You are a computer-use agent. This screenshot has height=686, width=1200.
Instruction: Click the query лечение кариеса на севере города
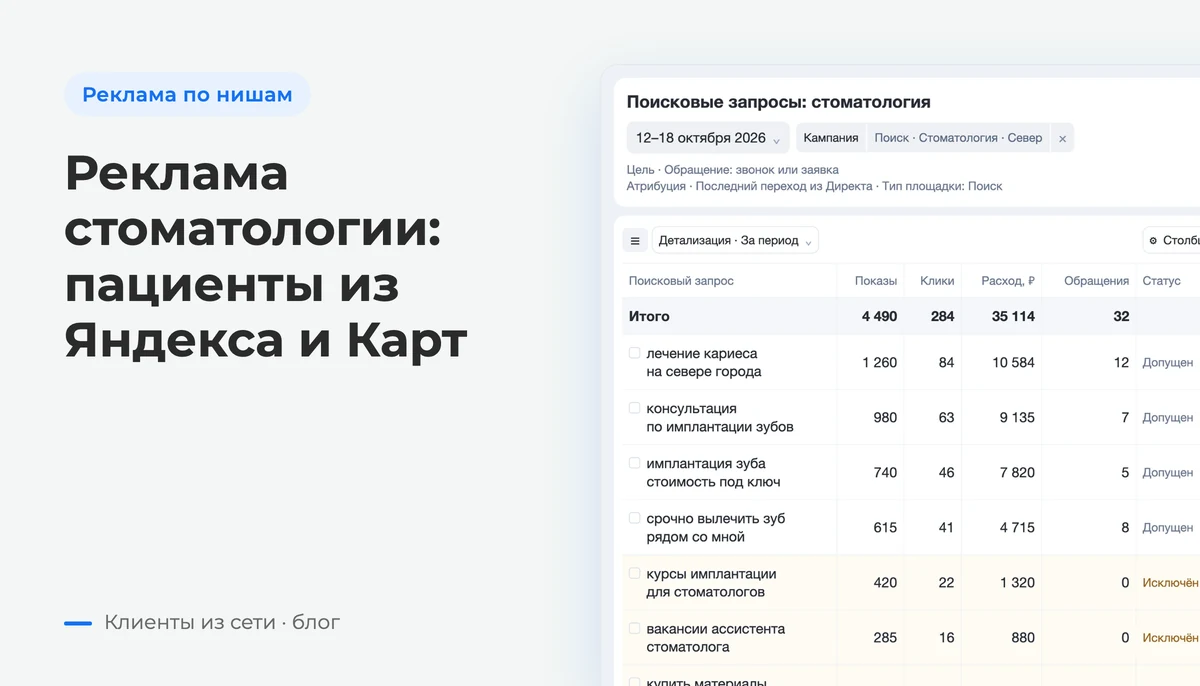tap(704, 362)
